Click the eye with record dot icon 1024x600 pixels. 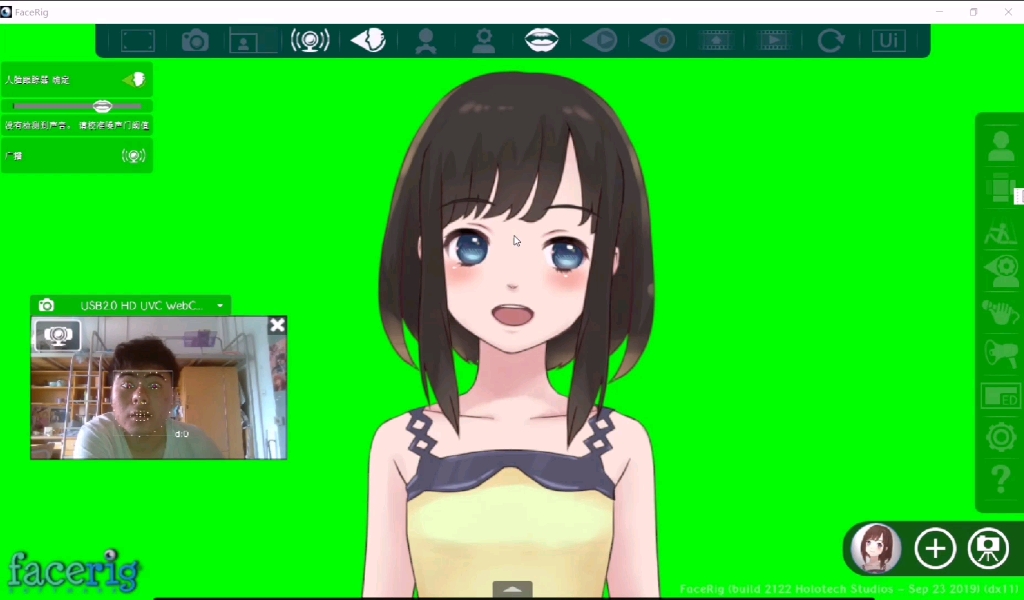(x=658, y=40)
